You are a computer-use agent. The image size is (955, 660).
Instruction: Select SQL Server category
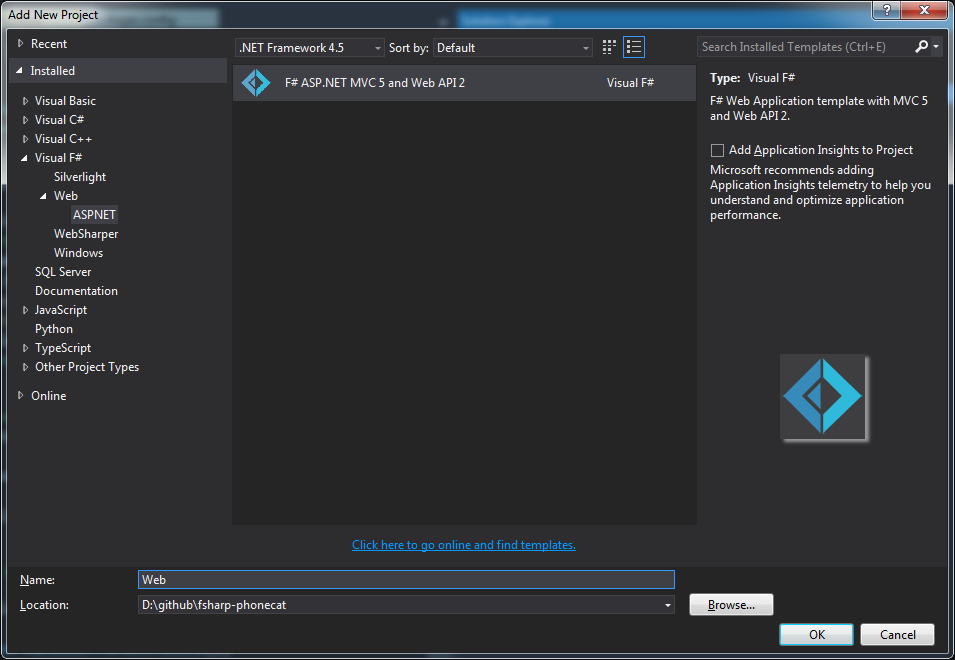pyautogui.click(x=63, y=272)
